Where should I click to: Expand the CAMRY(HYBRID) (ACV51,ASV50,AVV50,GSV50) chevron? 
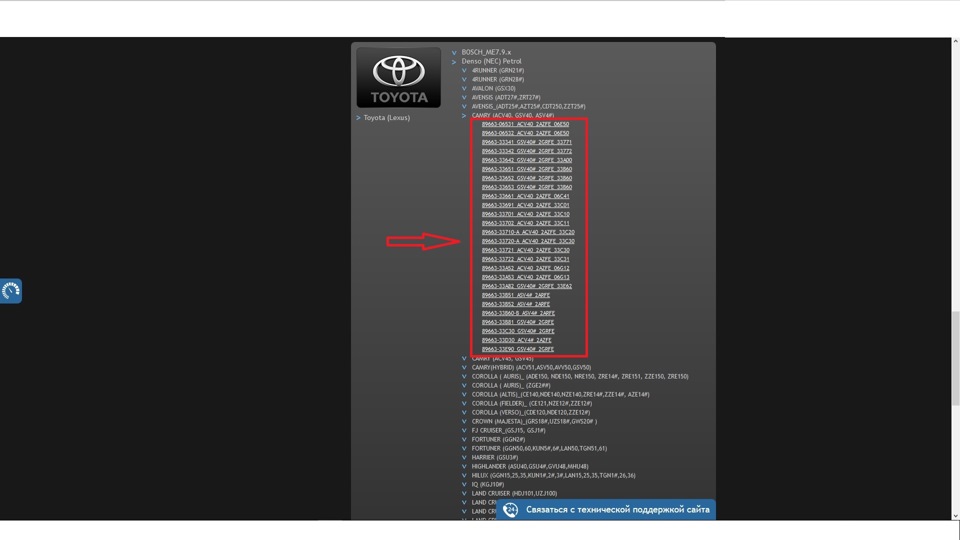[x=464, y=368]
